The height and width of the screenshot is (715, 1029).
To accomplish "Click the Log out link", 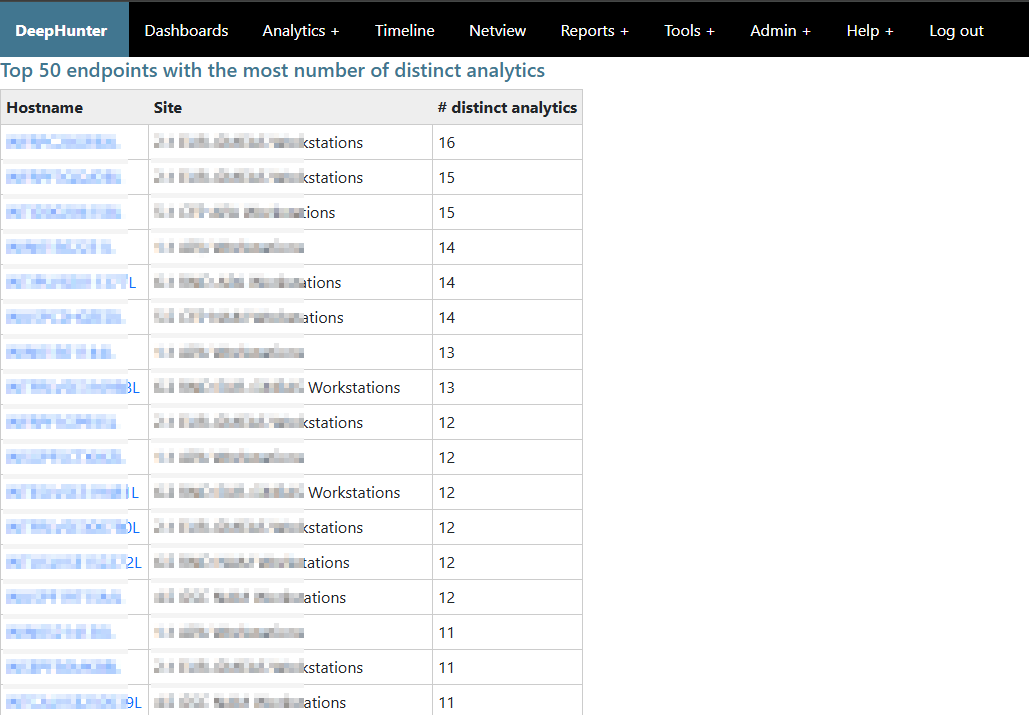I will 956,30.
